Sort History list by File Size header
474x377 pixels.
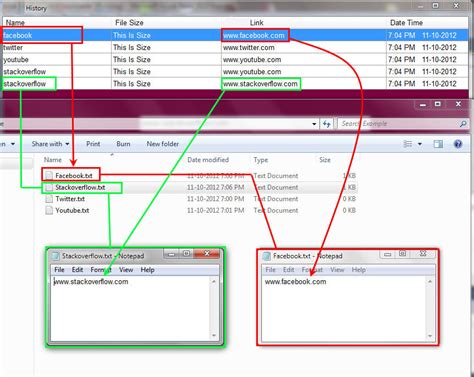(x=129, y=23)
